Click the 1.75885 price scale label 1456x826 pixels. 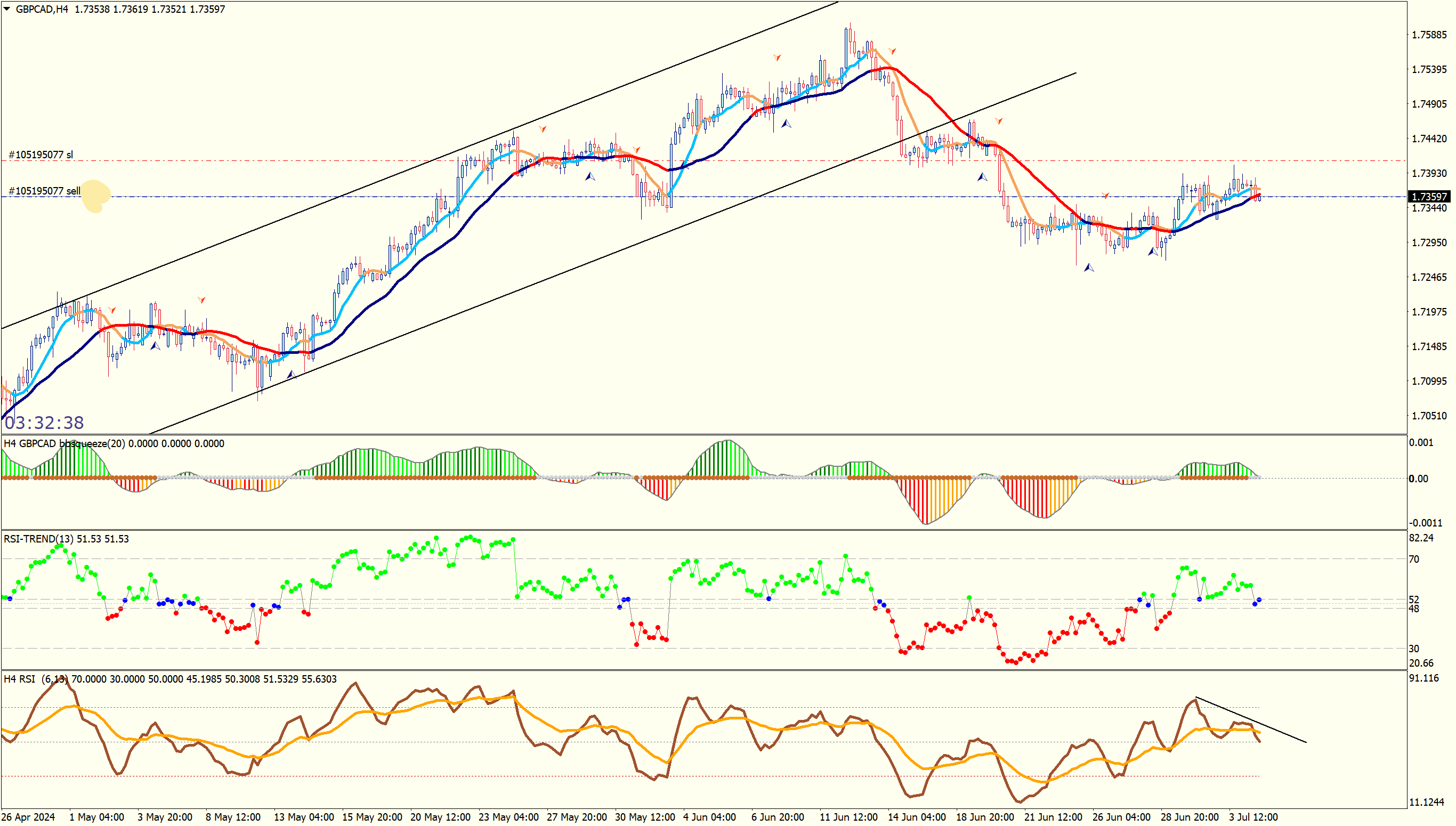1429,35
